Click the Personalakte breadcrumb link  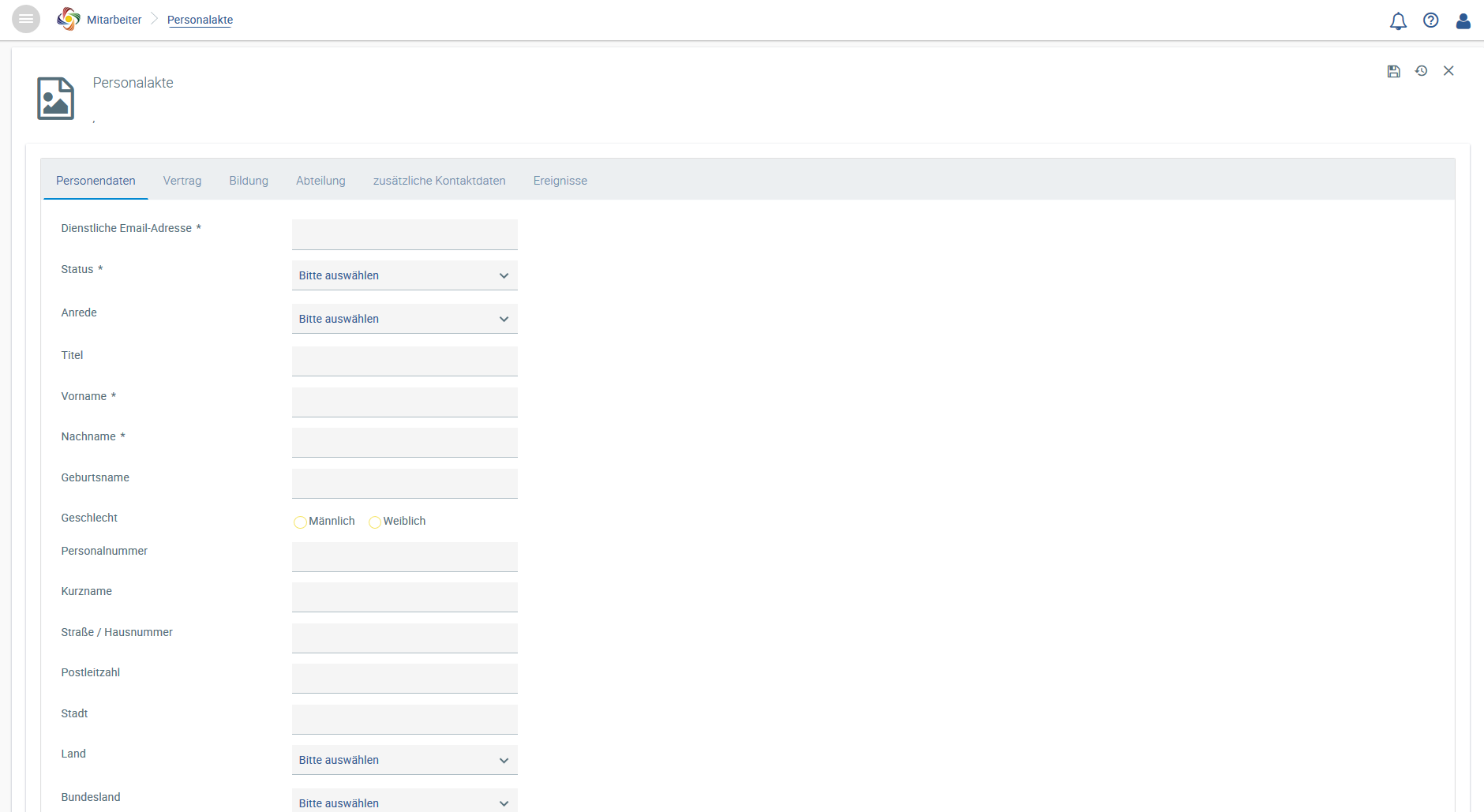[200, 20]
